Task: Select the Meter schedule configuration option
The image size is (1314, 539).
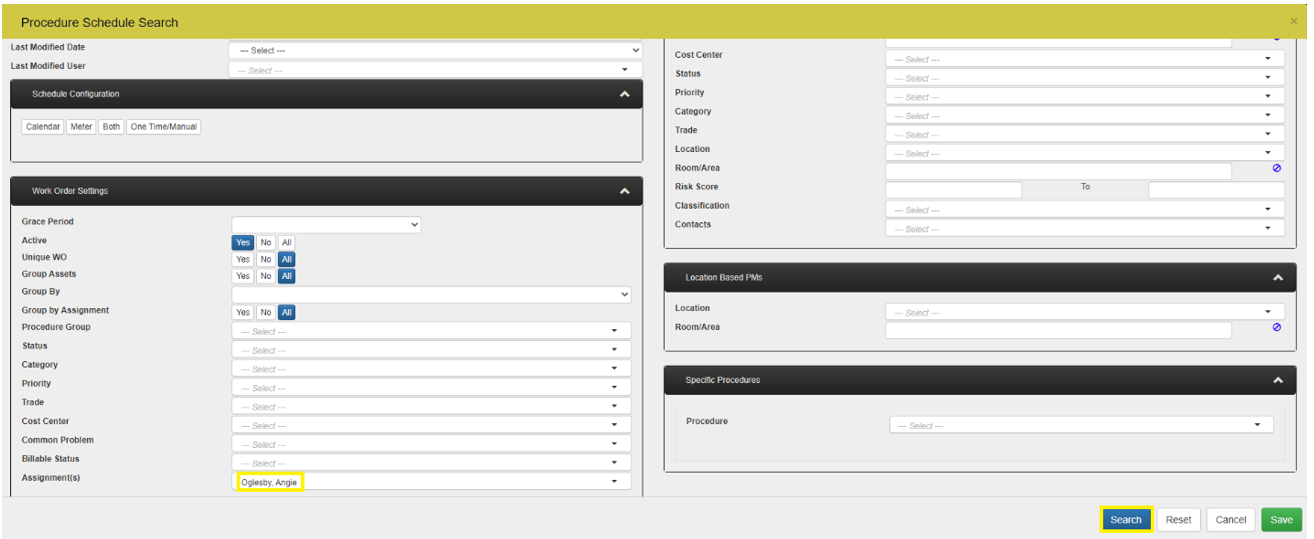Action: [81, 127]
